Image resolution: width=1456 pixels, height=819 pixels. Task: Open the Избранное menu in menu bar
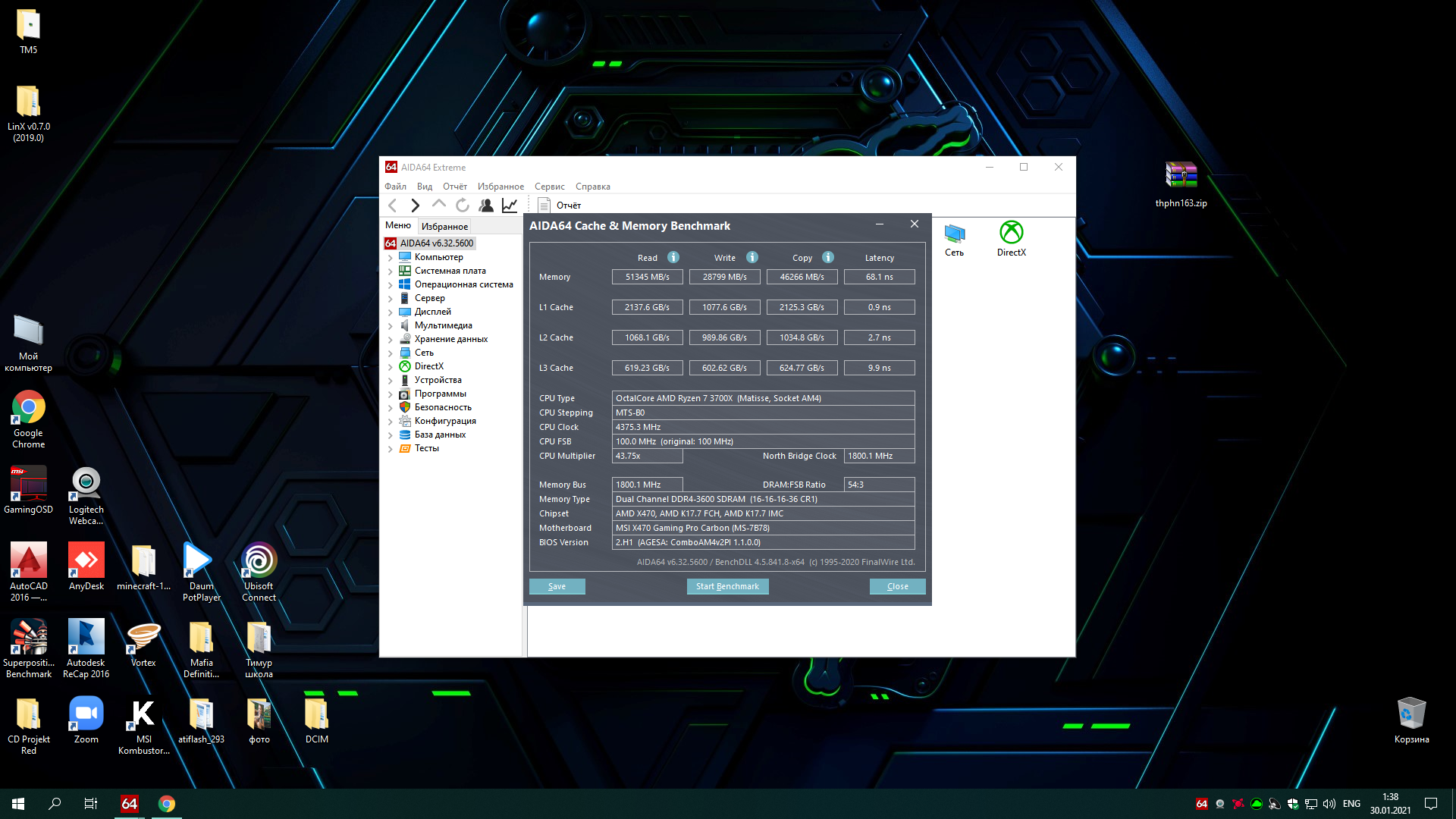500,187
